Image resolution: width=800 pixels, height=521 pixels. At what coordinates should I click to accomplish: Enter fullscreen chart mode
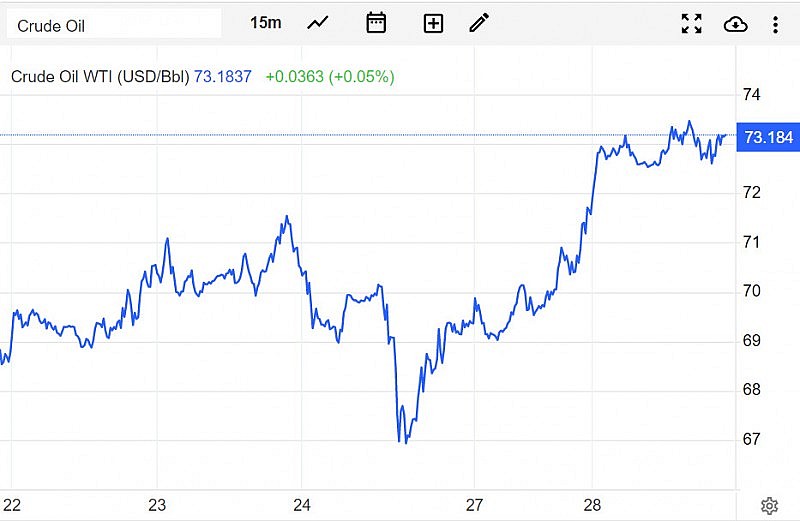pyautogui.click(x=691, y=23)
